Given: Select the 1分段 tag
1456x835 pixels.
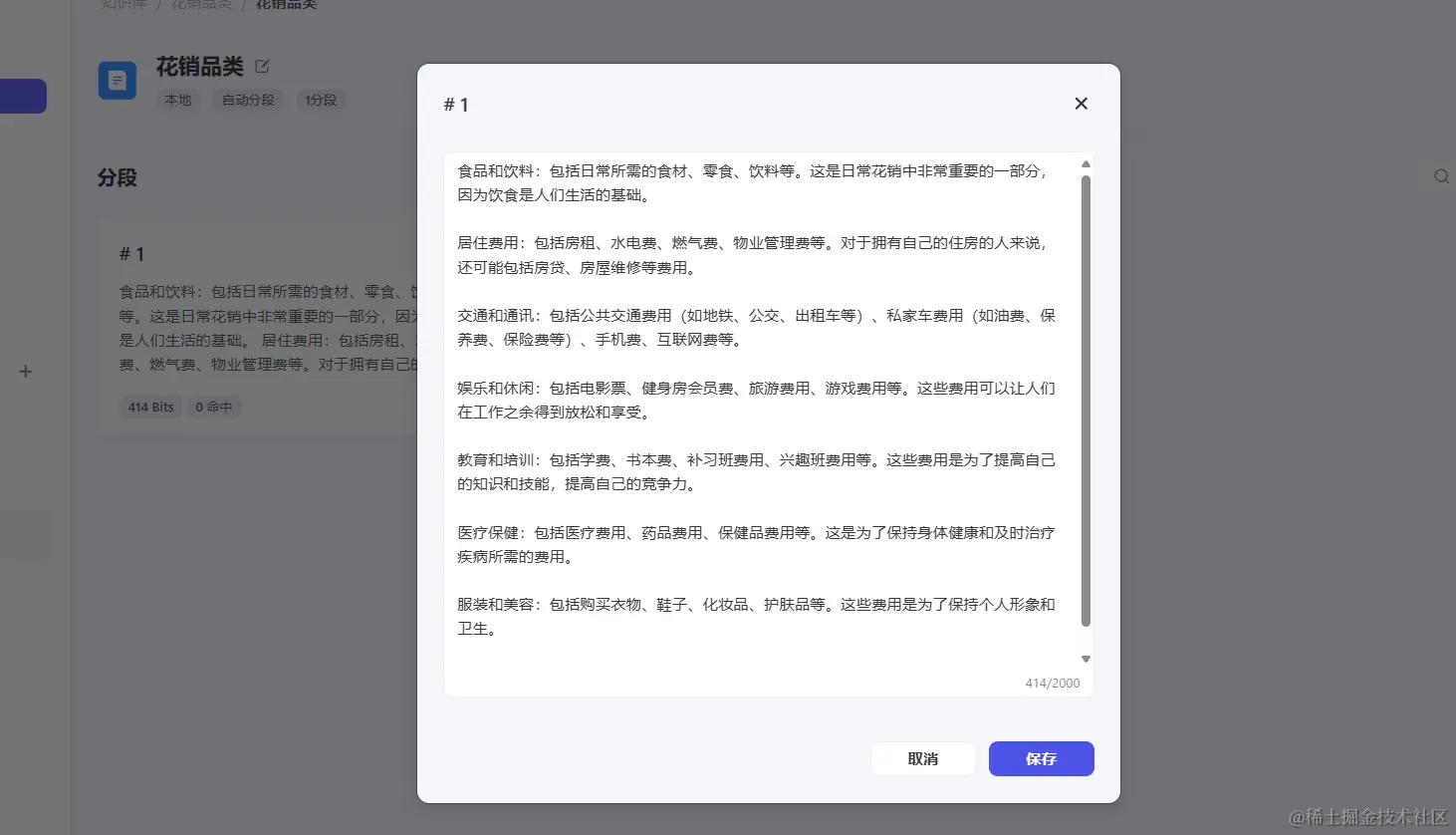Looking at the screenshot, I should point(321,100).
